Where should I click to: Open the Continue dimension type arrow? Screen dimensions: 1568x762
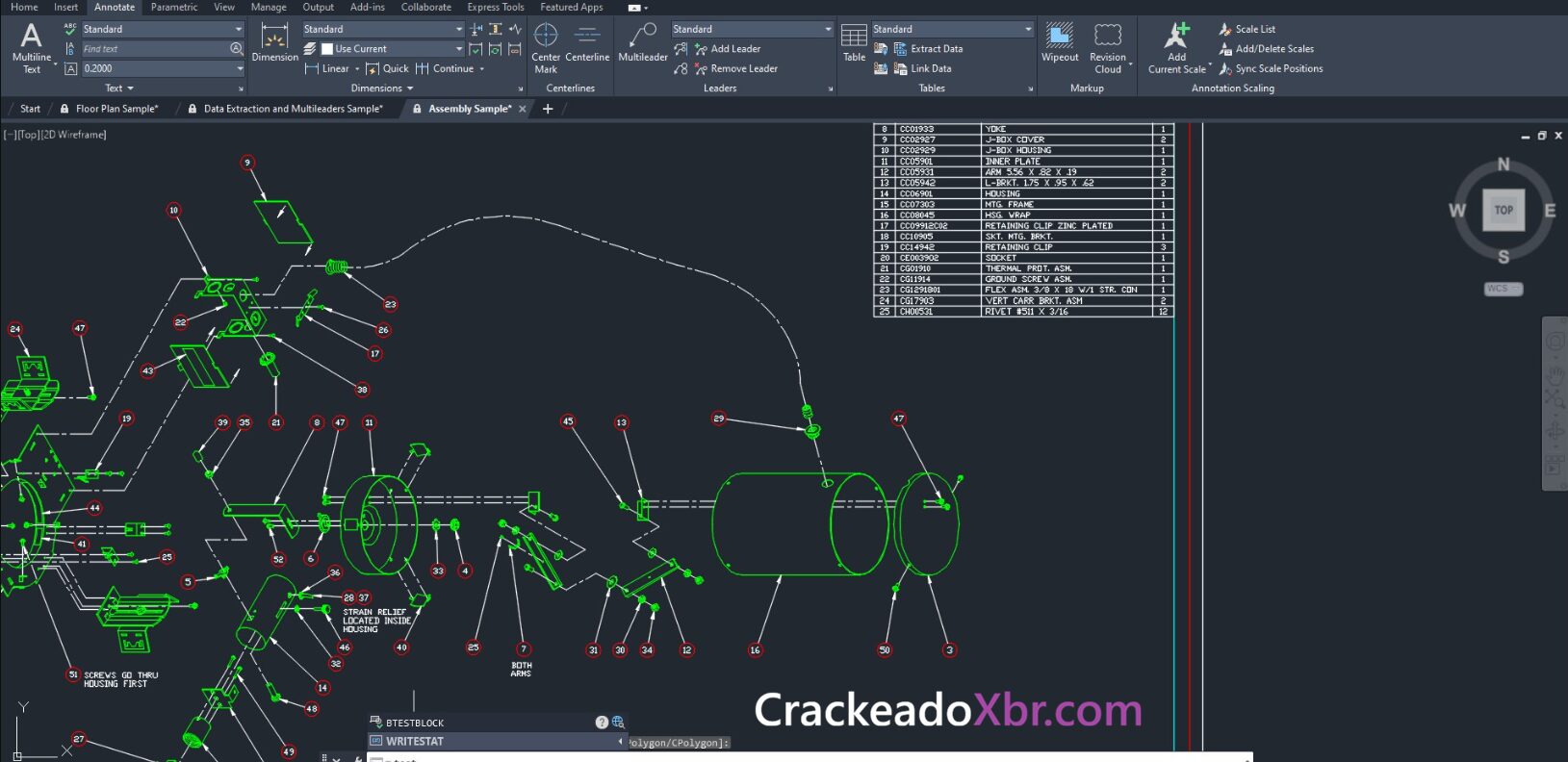[x=482, y=68]
